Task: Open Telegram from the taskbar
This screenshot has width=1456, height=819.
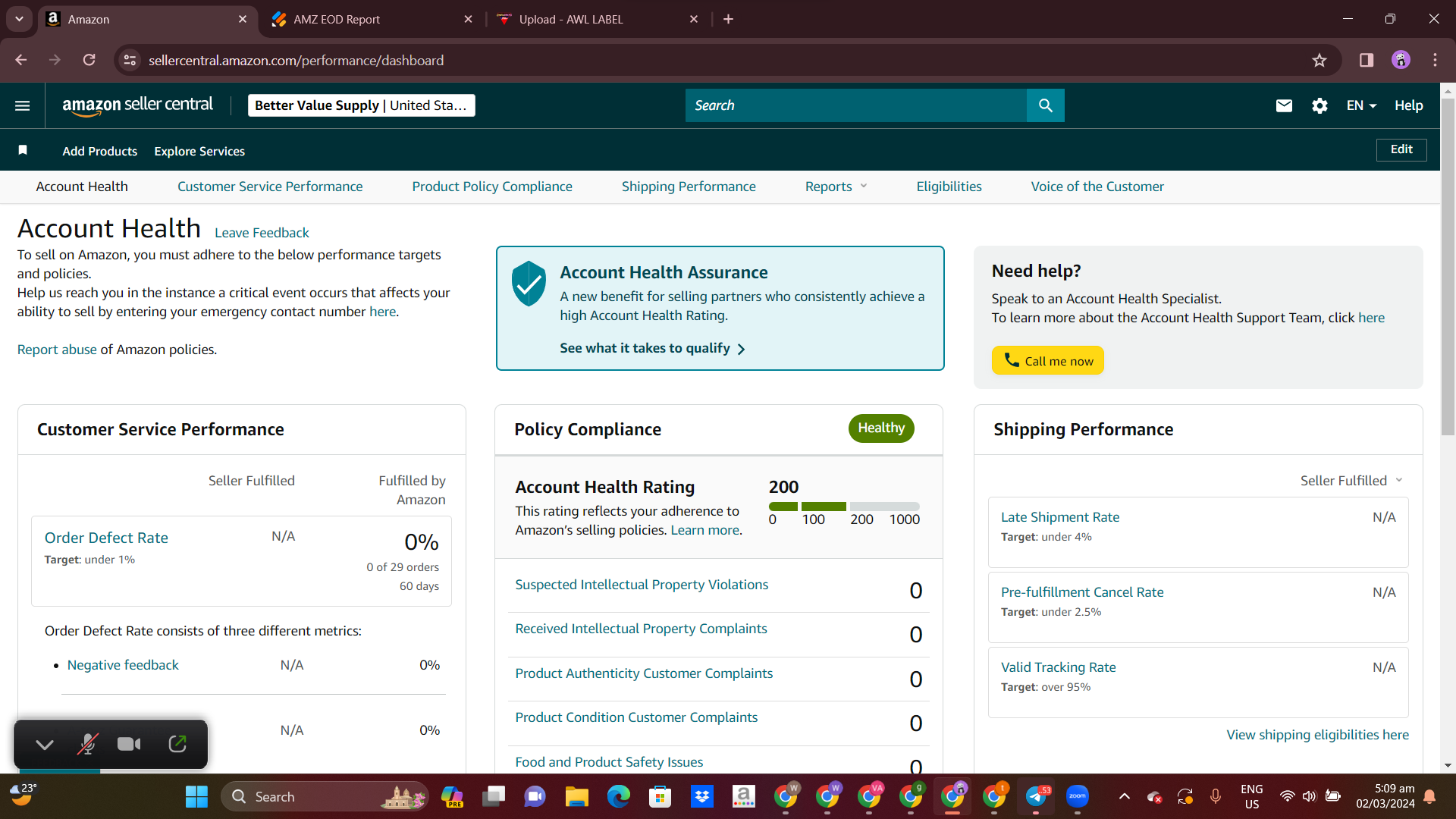Action: [1036, 796]
